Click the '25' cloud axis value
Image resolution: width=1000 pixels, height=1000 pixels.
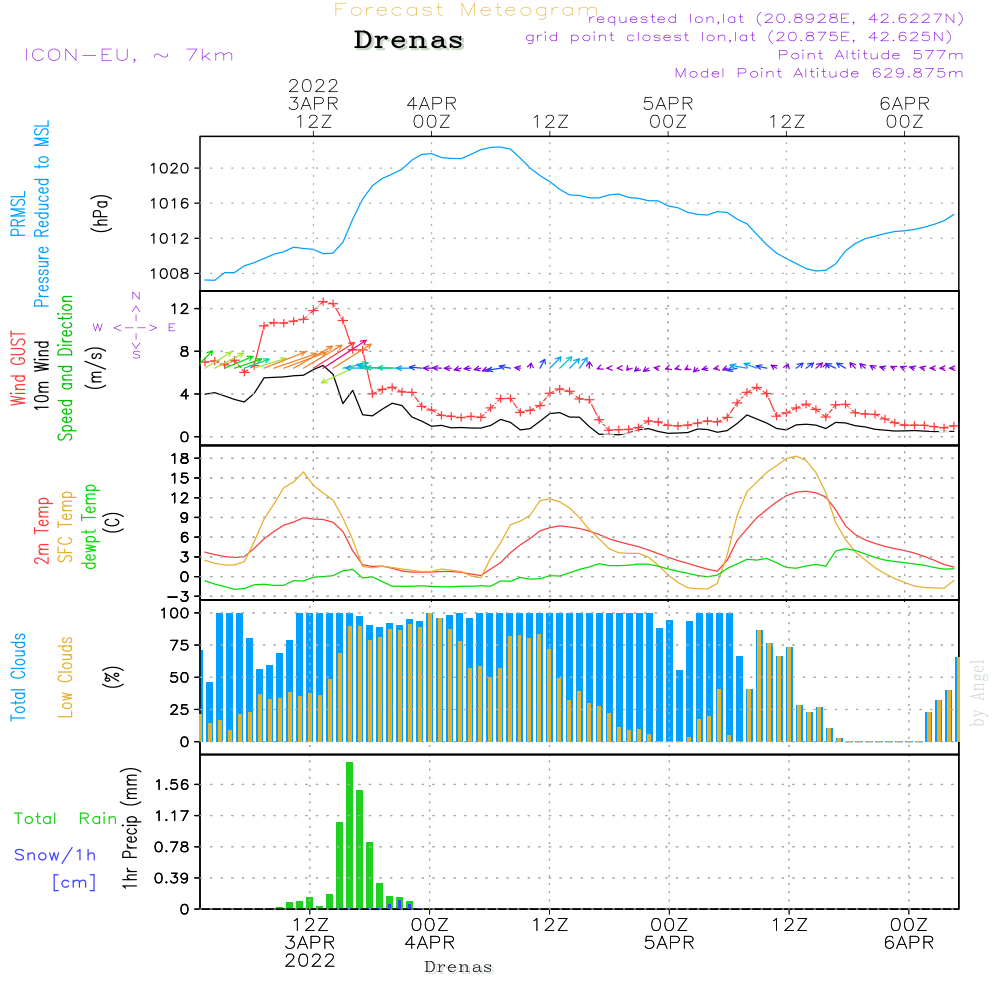(x=180, y=709)
